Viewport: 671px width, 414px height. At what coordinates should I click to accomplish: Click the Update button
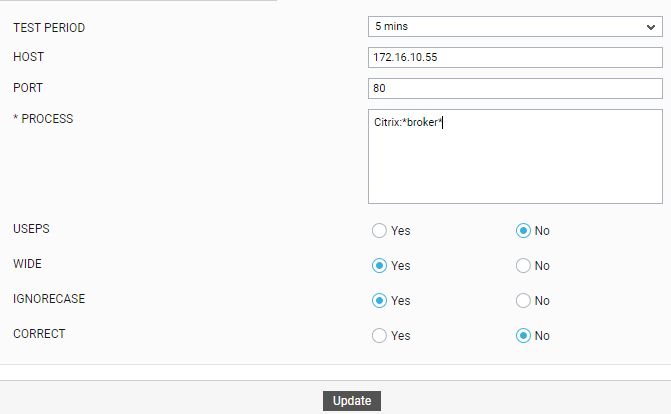[352, 401]
